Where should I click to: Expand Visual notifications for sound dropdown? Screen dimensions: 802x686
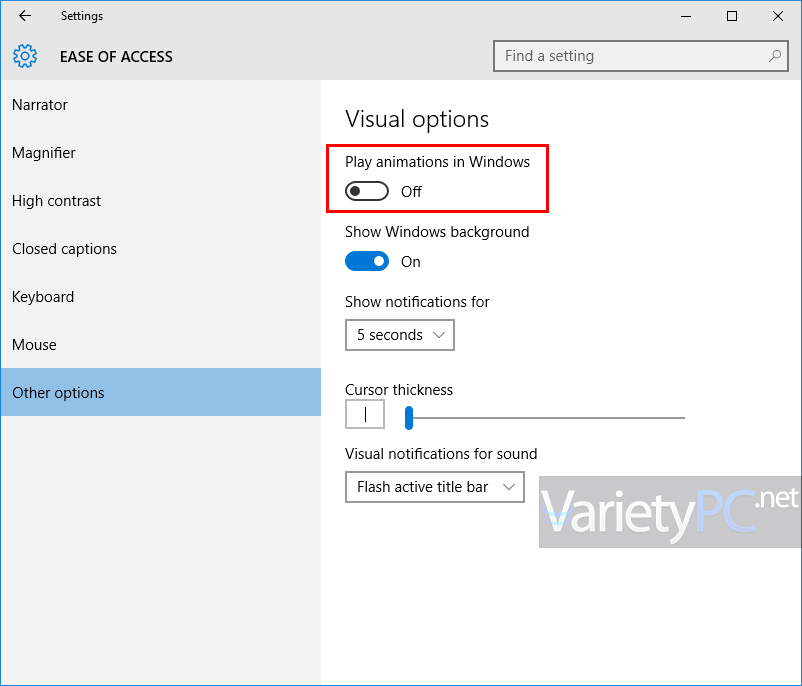click(434, 487)
